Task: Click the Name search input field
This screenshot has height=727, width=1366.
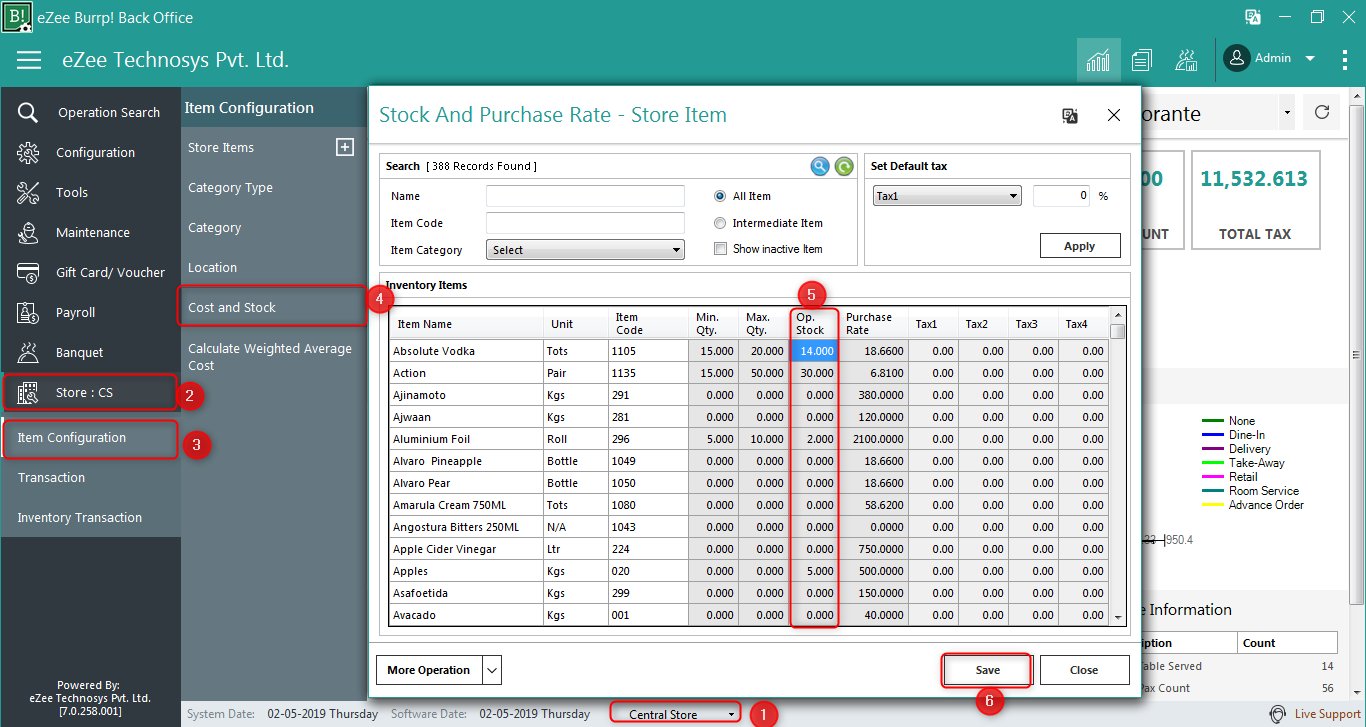Action: tap(585, 196)
